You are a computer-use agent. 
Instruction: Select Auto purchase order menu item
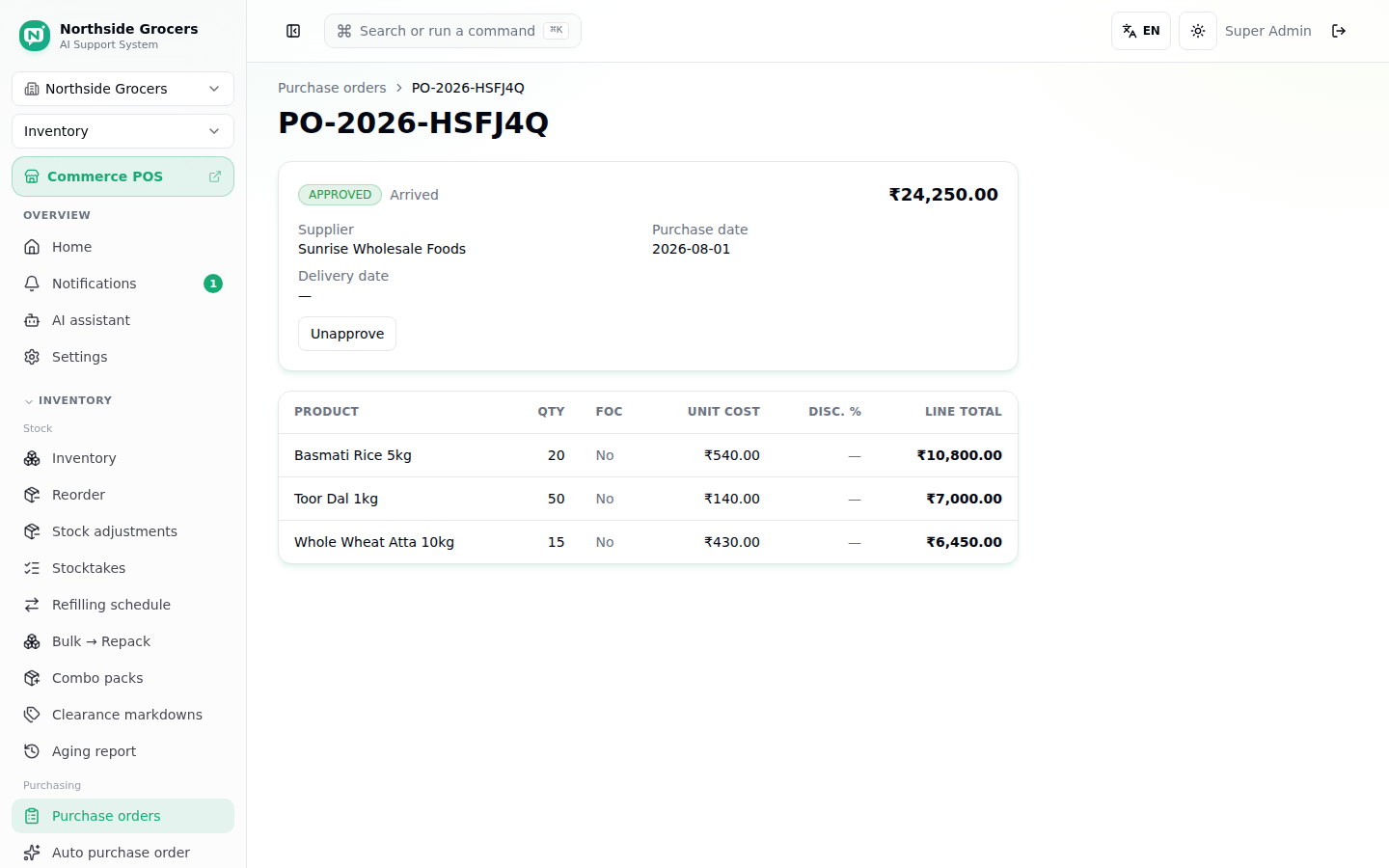point(123,853)
